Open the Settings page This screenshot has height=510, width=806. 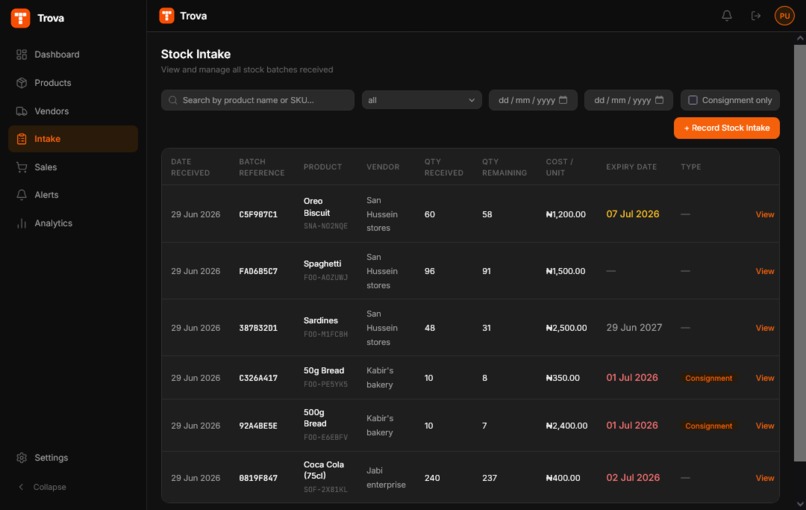(73, 458)
